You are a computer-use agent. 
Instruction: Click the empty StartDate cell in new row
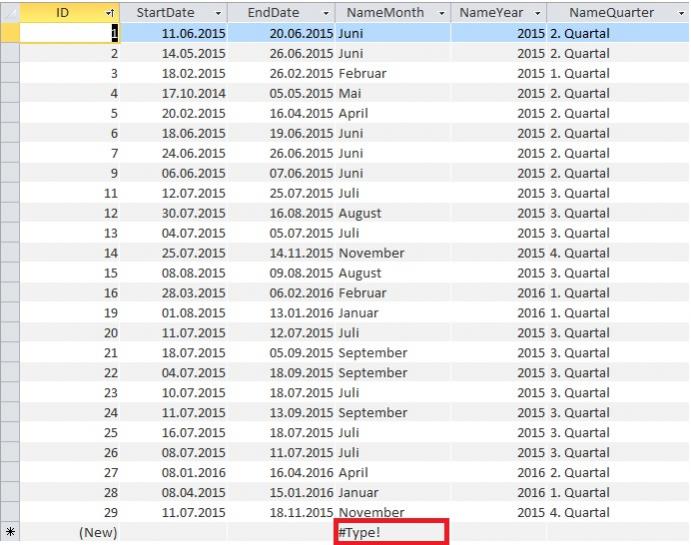click(174, 532)
